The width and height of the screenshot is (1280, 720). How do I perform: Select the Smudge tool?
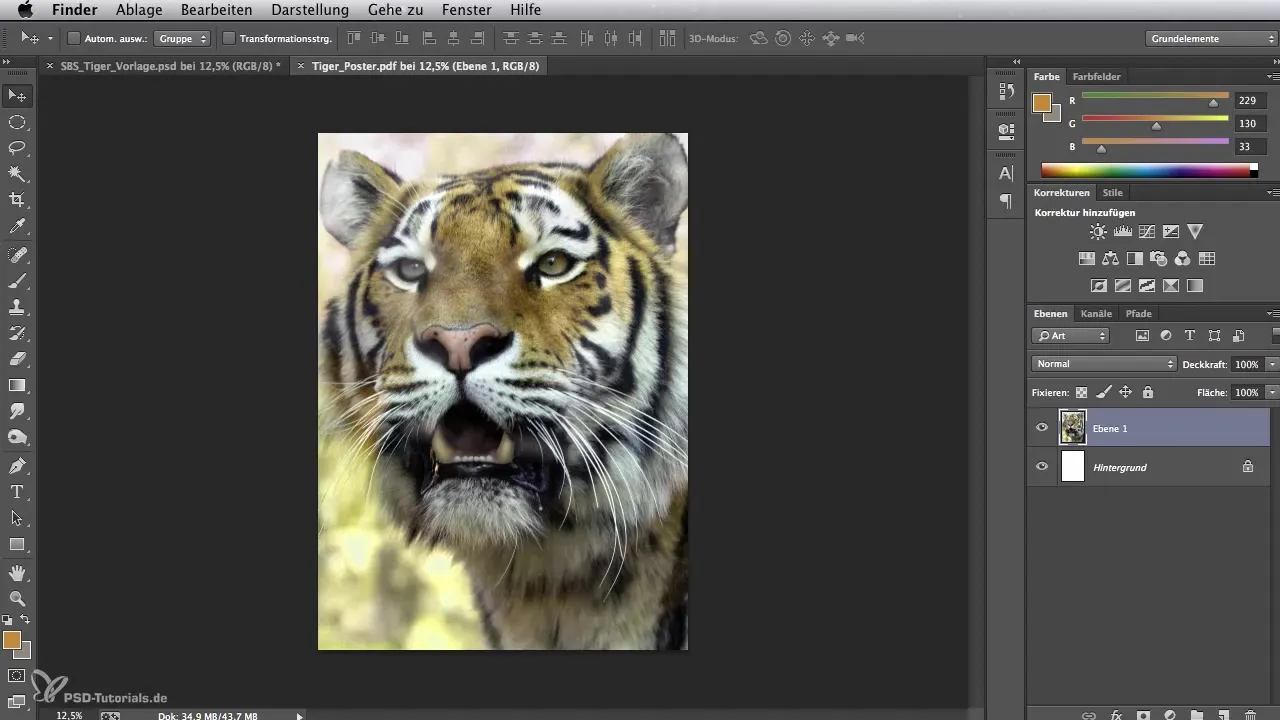click(x=17, y=411)
